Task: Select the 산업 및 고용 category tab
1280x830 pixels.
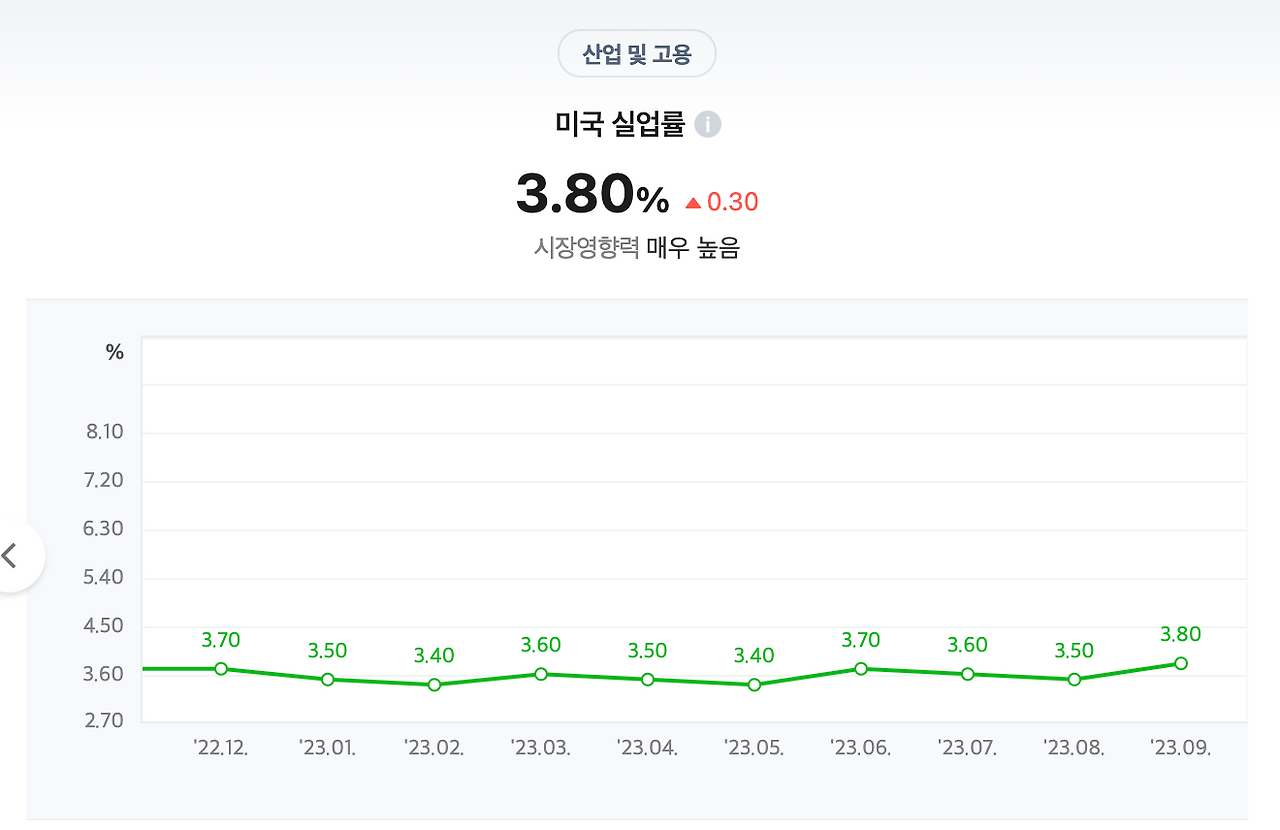Action: coord(637,53)
